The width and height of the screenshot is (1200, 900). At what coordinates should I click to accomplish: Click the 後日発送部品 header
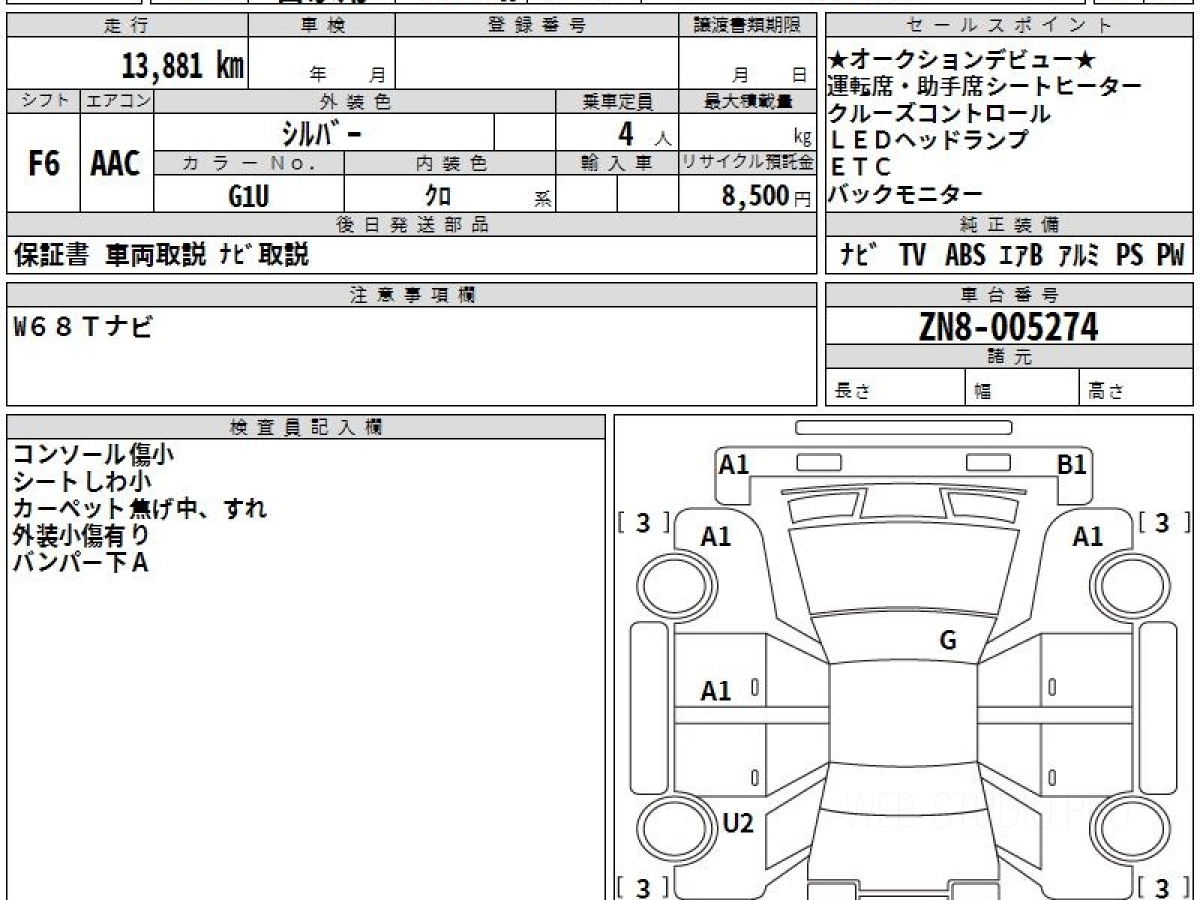pos(412,225)
